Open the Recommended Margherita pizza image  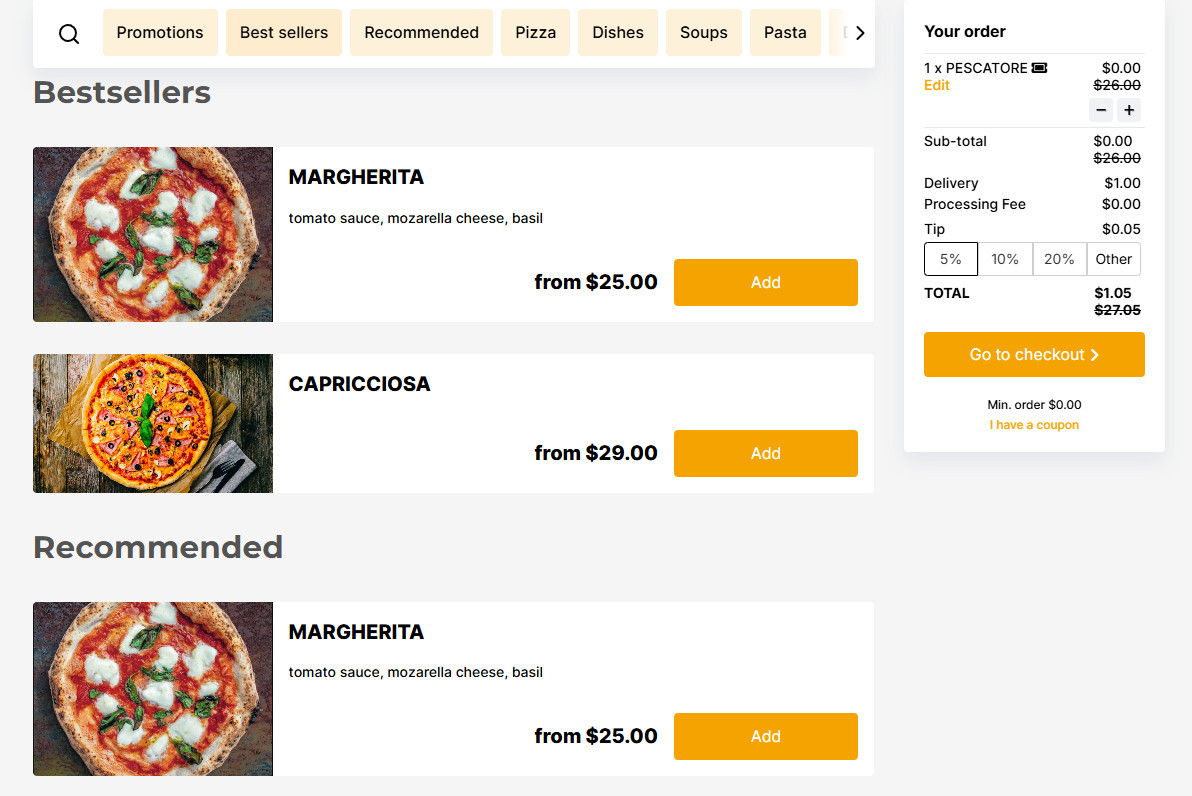pos(153,689)
